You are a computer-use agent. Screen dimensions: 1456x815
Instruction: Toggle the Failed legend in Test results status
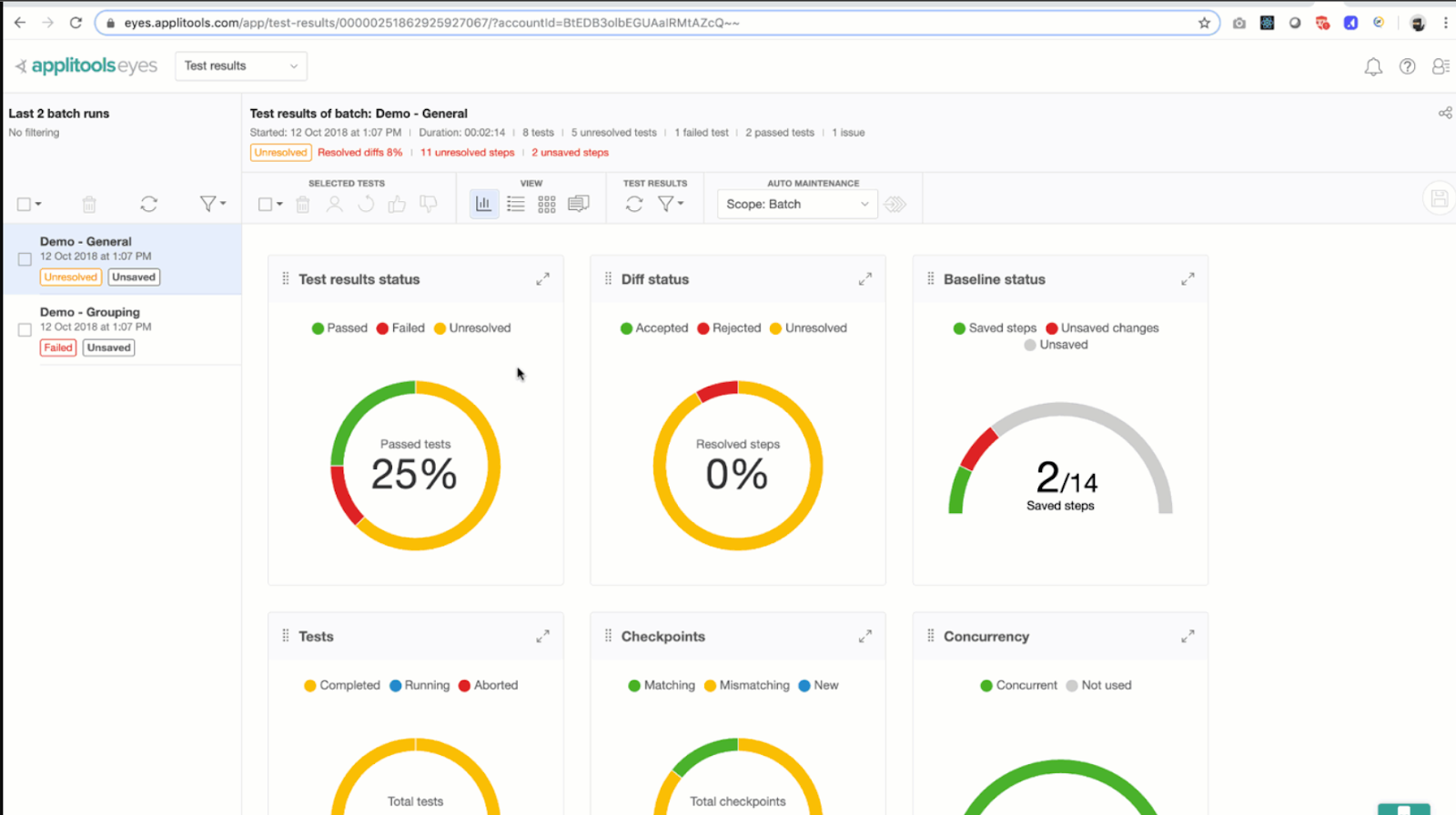(400, 328)
